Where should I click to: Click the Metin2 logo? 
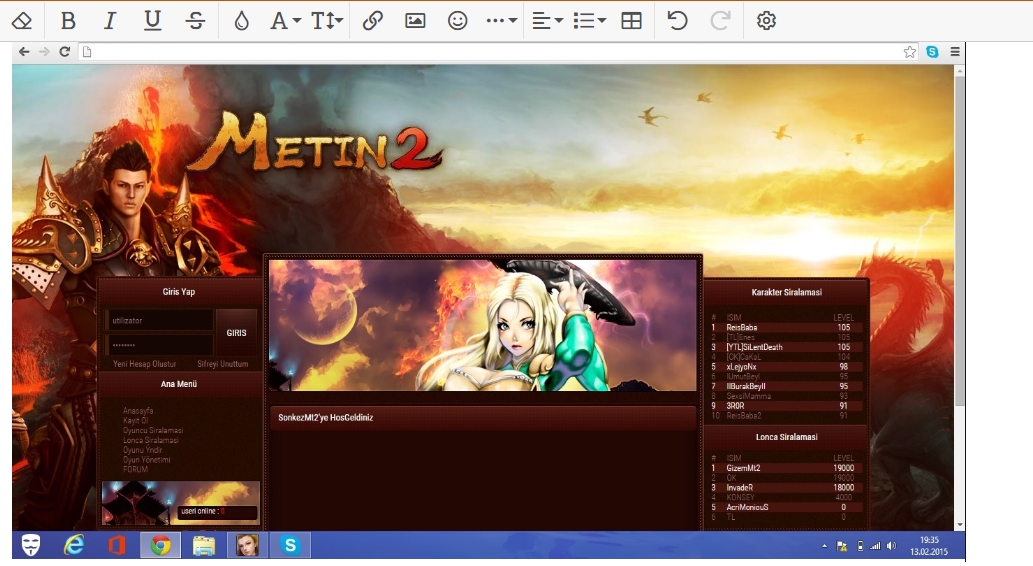tap(316, 144)
